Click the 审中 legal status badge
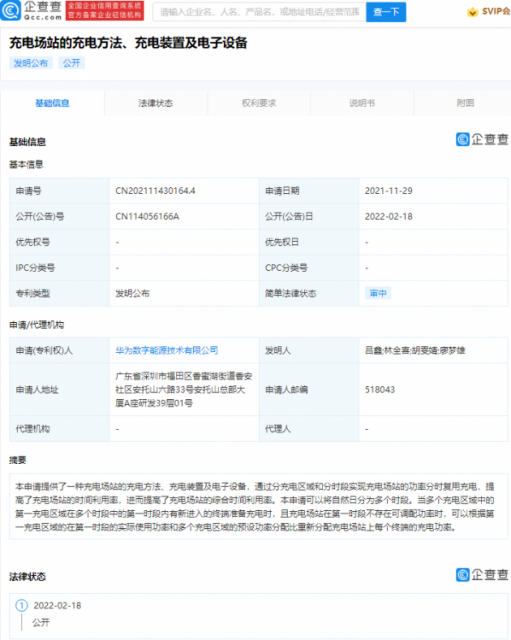 (378, 293)
